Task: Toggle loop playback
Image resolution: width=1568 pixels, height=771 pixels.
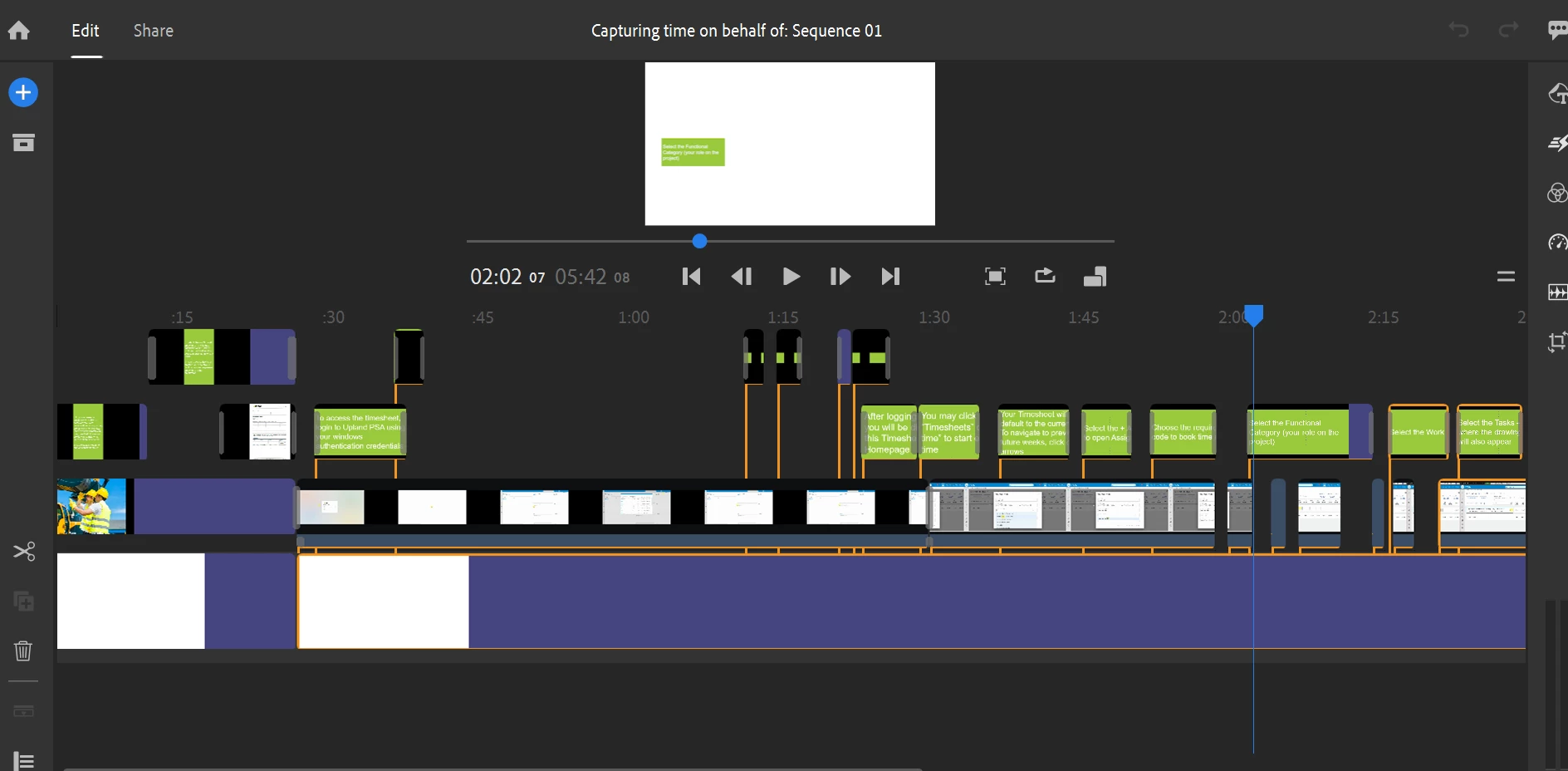Action: 1045,276
